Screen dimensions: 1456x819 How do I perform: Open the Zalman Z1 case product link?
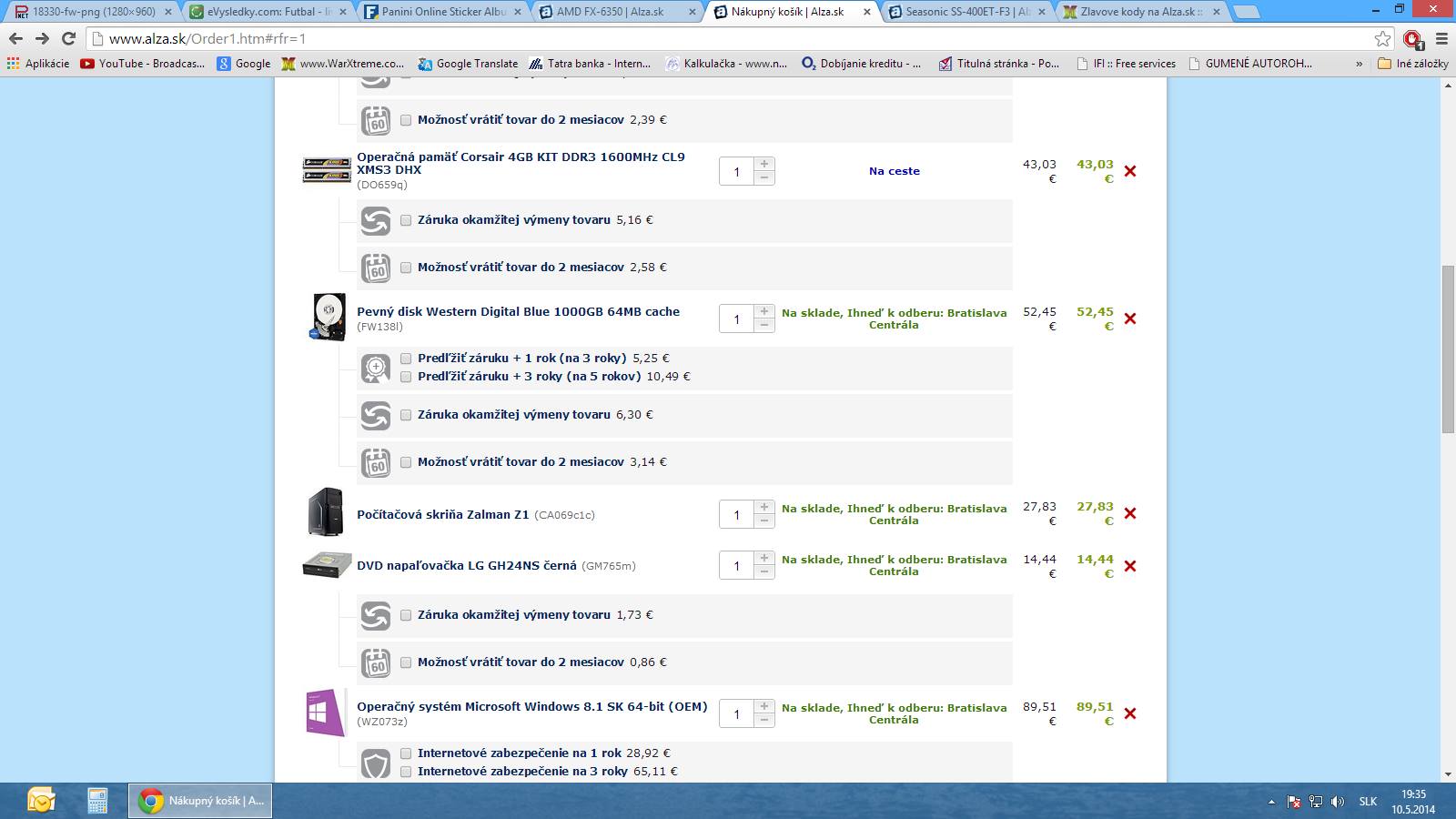click(x=442, y=514)
